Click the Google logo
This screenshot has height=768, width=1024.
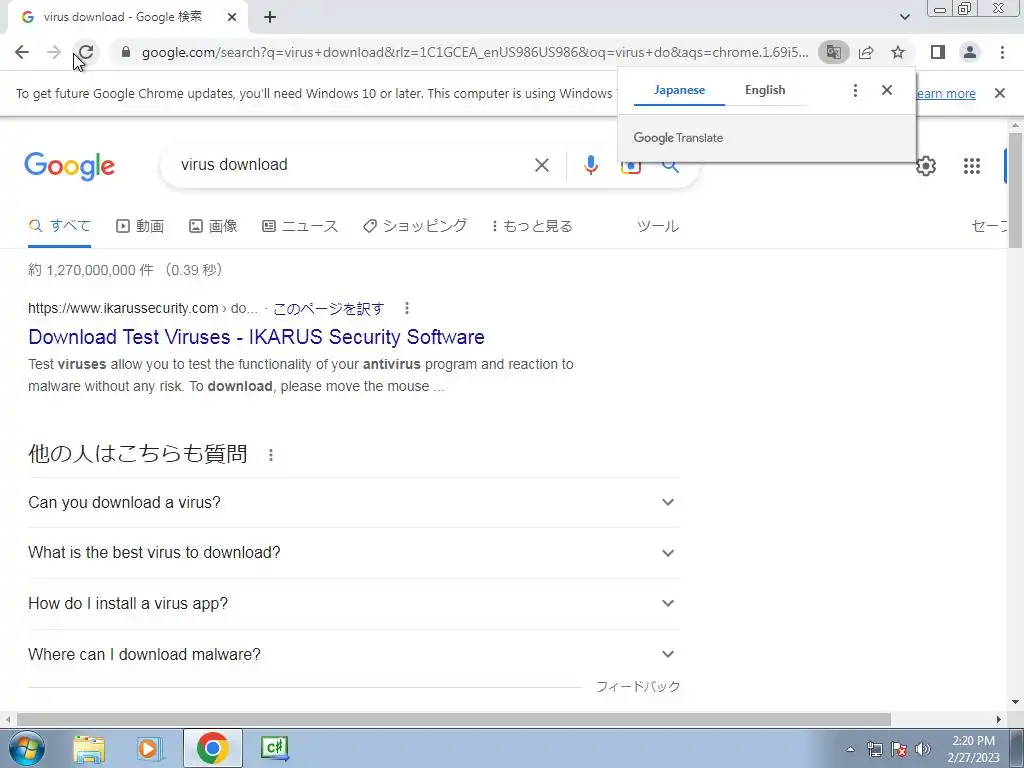[69, 166]
